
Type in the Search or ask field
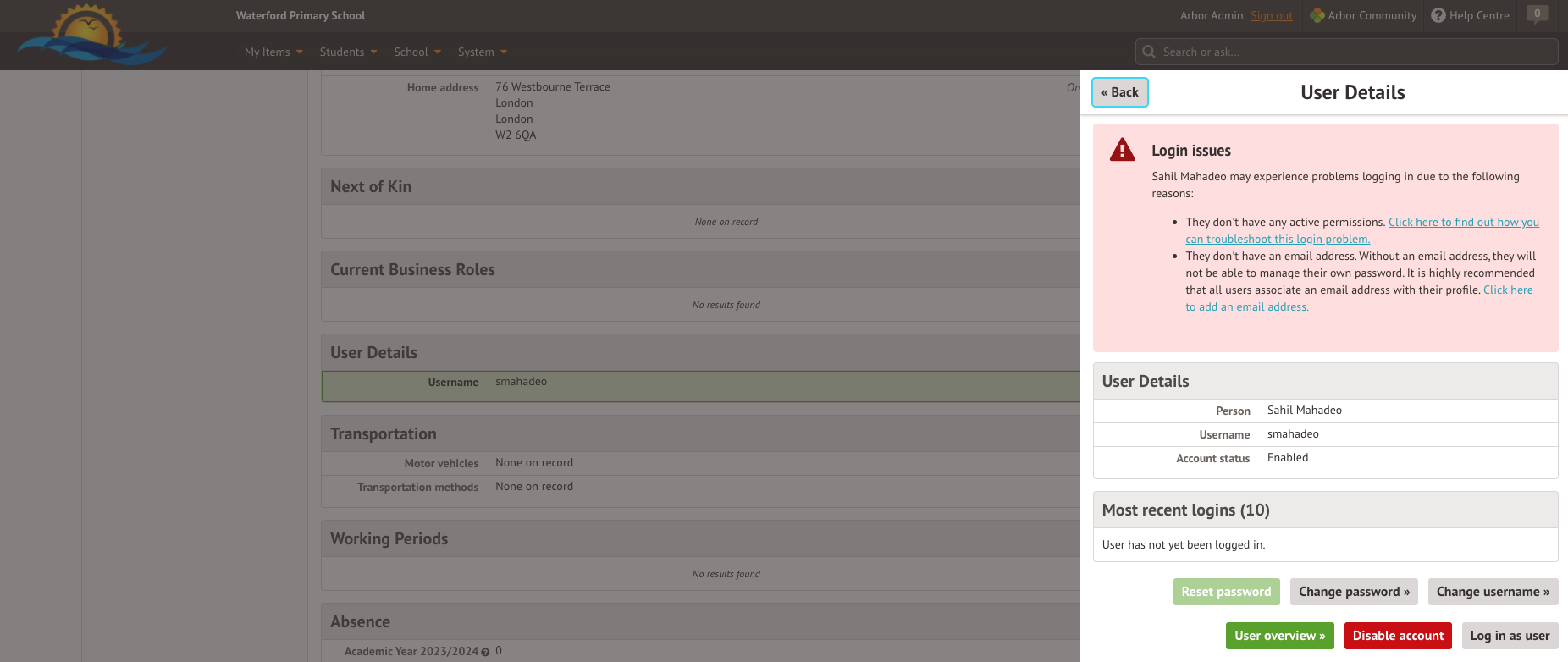[1355, 52]
